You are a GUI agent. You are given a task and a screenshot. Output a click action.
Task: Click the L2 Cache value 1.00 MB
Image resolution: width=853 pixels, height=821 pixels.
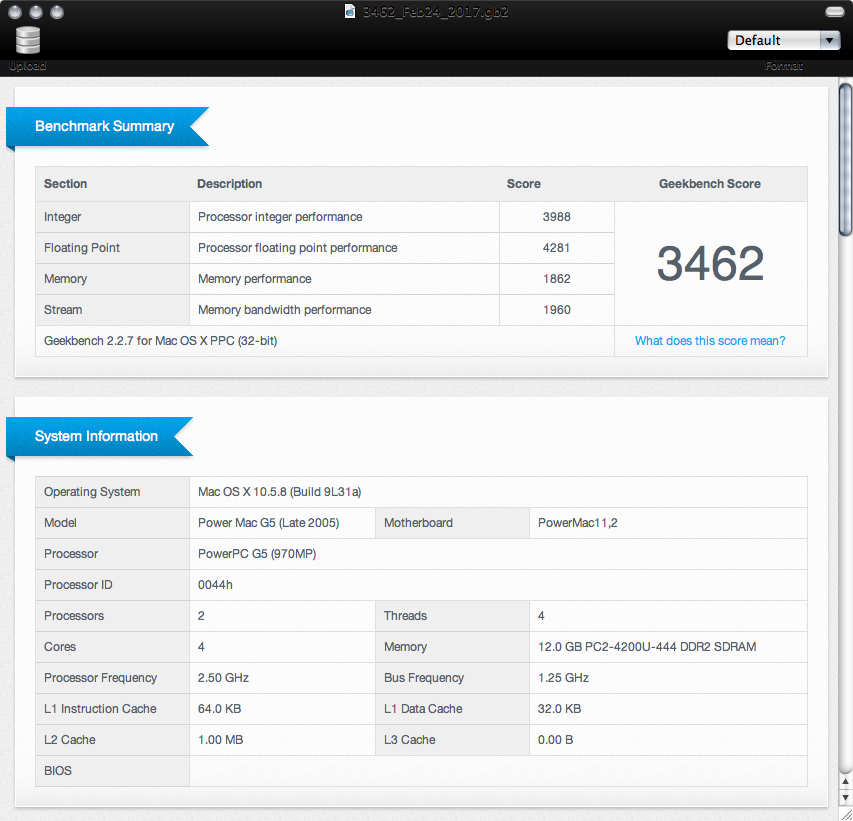coord(221,740)
